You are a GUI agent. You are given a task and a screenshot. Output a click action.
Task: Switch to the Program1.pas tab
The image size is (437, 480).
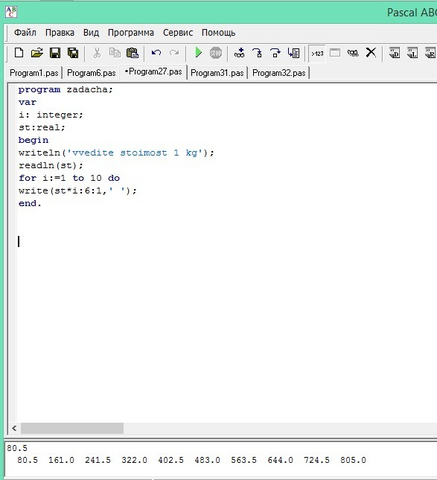(34, 73)
